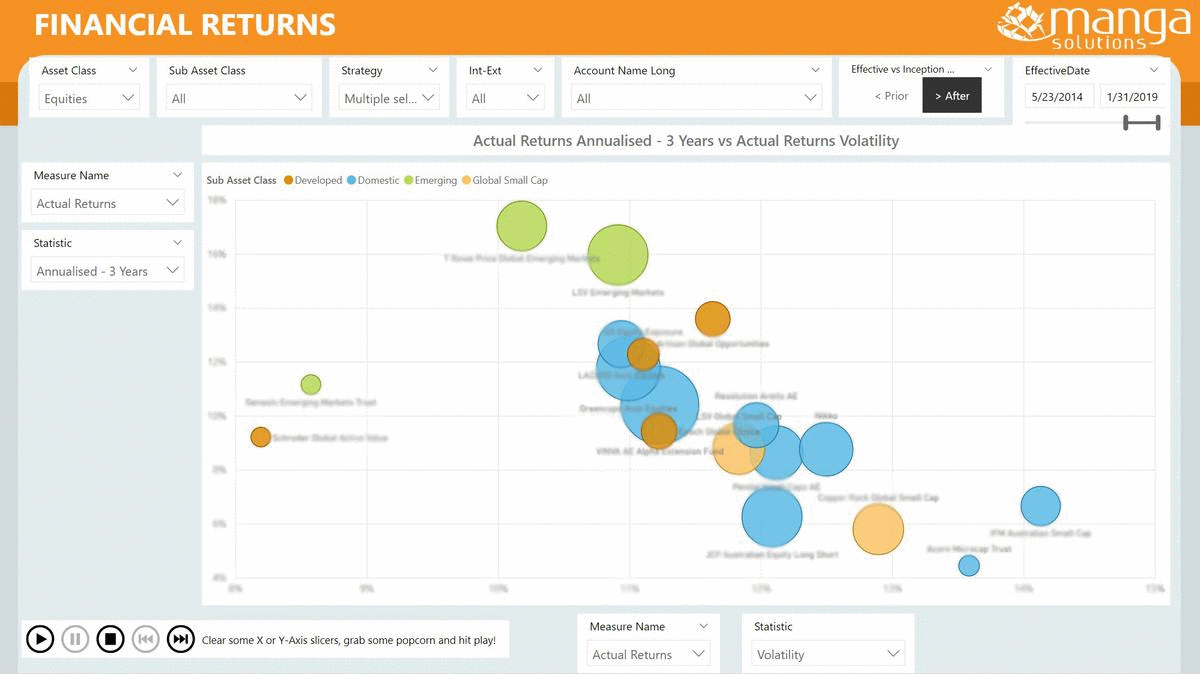Click the Manga Solutions logo
Image resolution: width=1200 pixels, height=674 pixels.
coord(1094,26)
